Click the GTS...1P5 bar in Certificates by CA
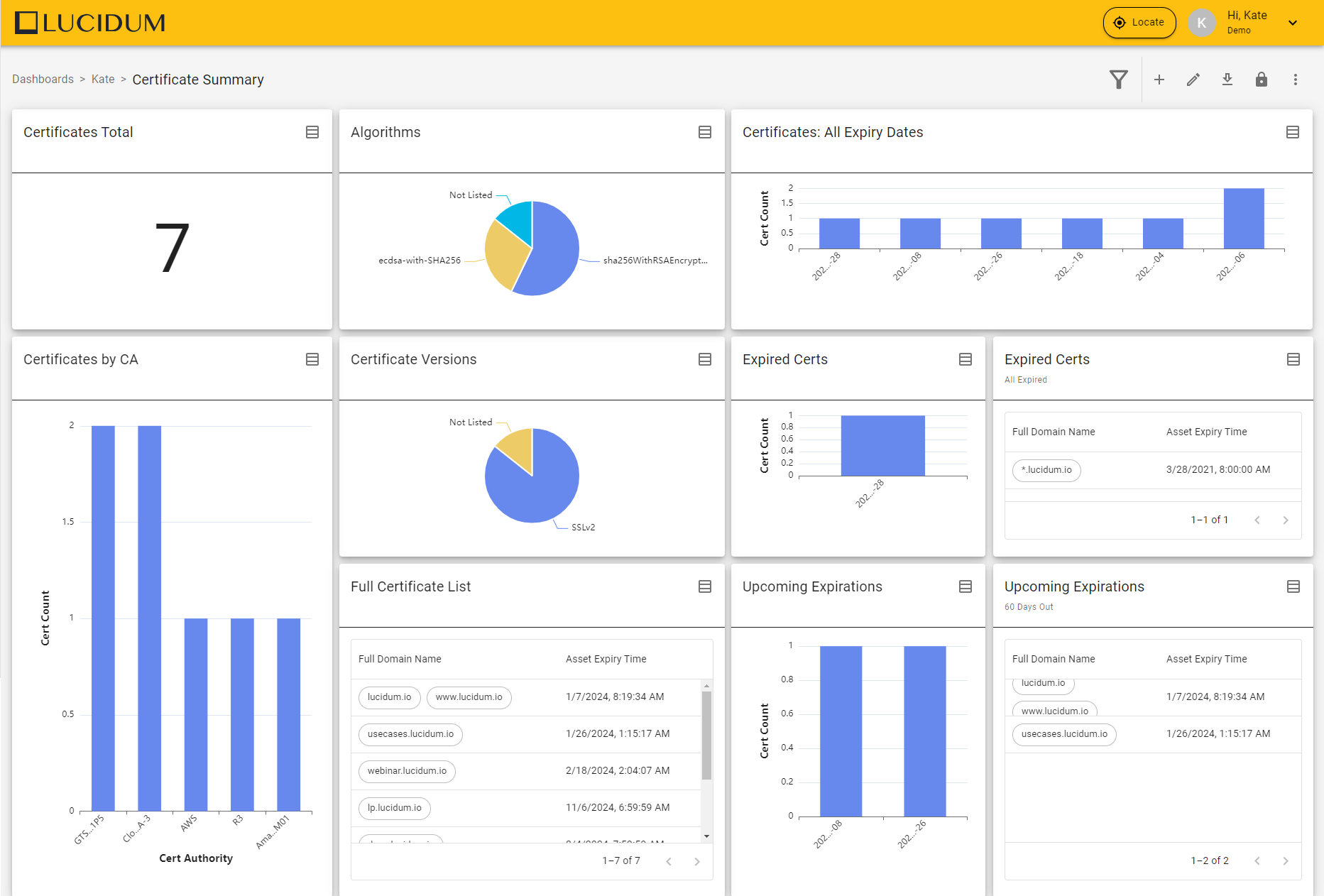Image resolution: width=1324 pixels, height=896 pixels. pyautogui.click(x=103, y=618)
